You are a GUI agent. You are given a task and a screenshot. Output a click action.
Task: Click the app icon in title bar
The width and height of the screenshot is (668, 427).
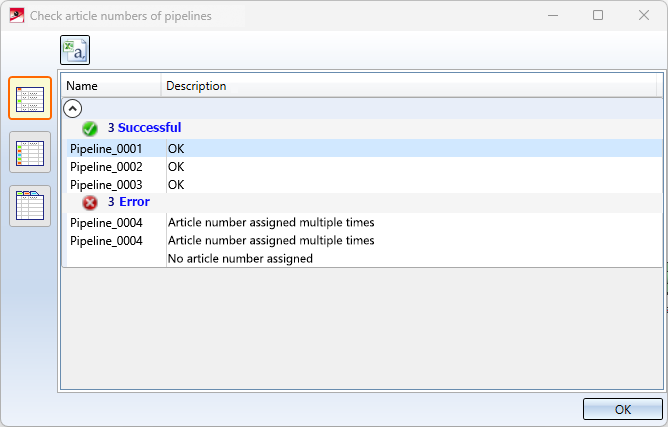pos(16,16)
